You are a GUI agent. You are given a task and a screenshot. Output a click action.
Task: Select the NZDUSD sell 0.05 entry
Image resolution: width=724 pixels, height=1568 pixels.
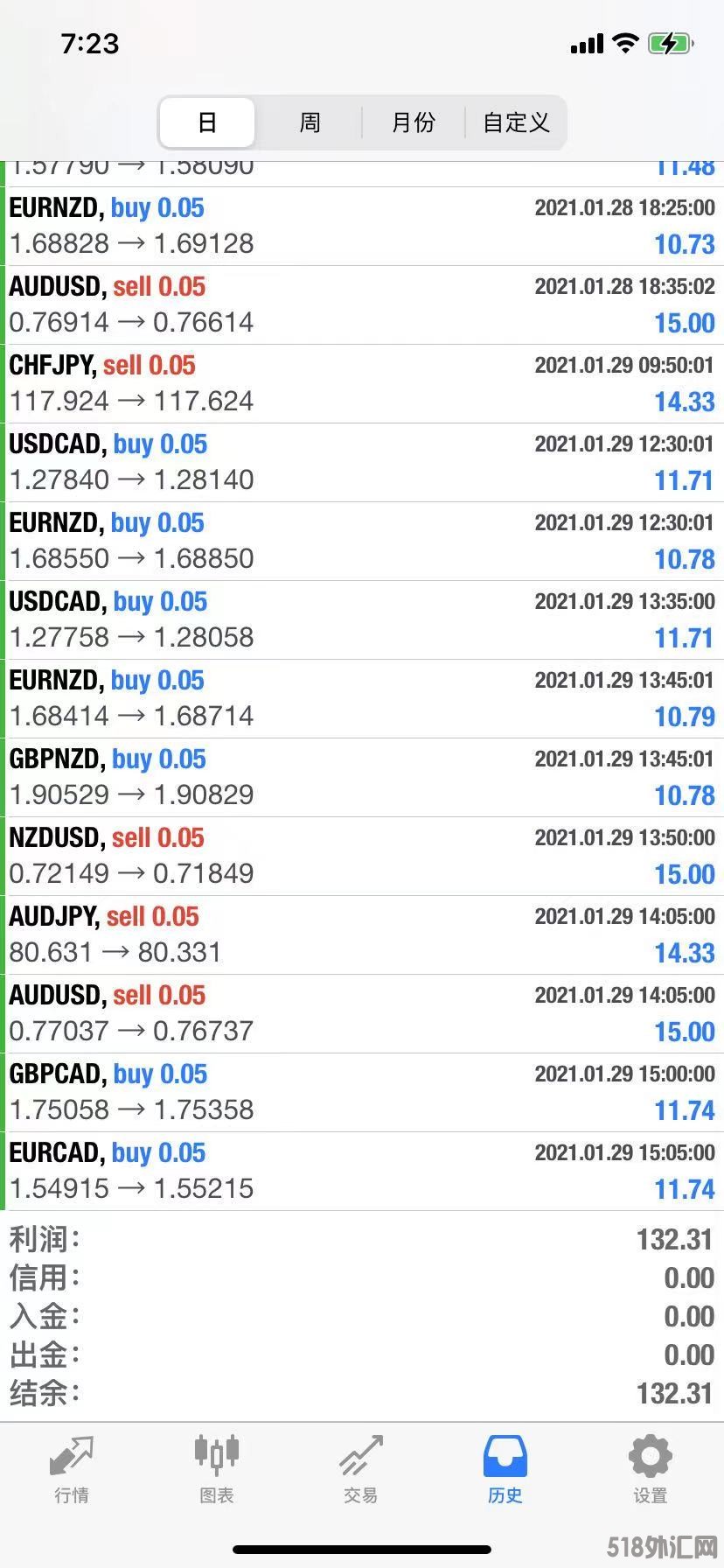coord(362,857)
